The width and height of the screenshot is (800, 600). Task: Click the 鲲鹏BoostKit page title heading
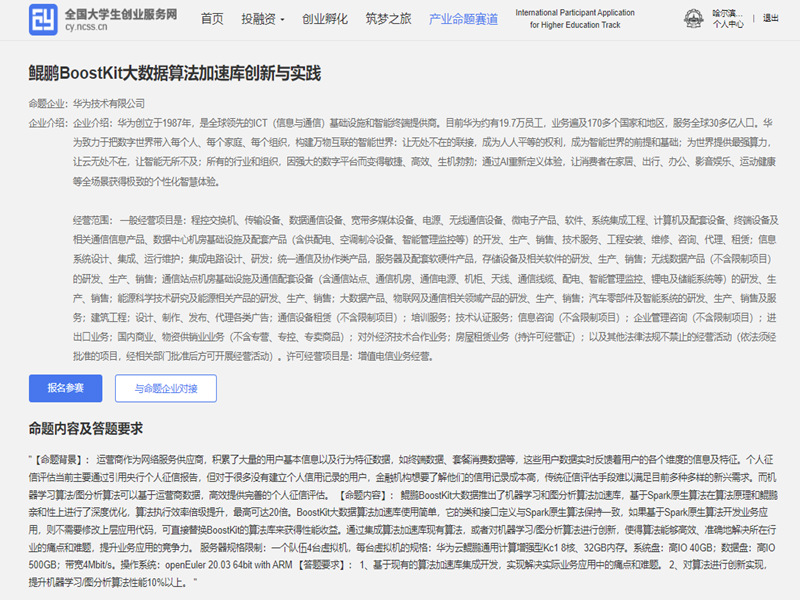pyautogui.click(x=174, y=74)
